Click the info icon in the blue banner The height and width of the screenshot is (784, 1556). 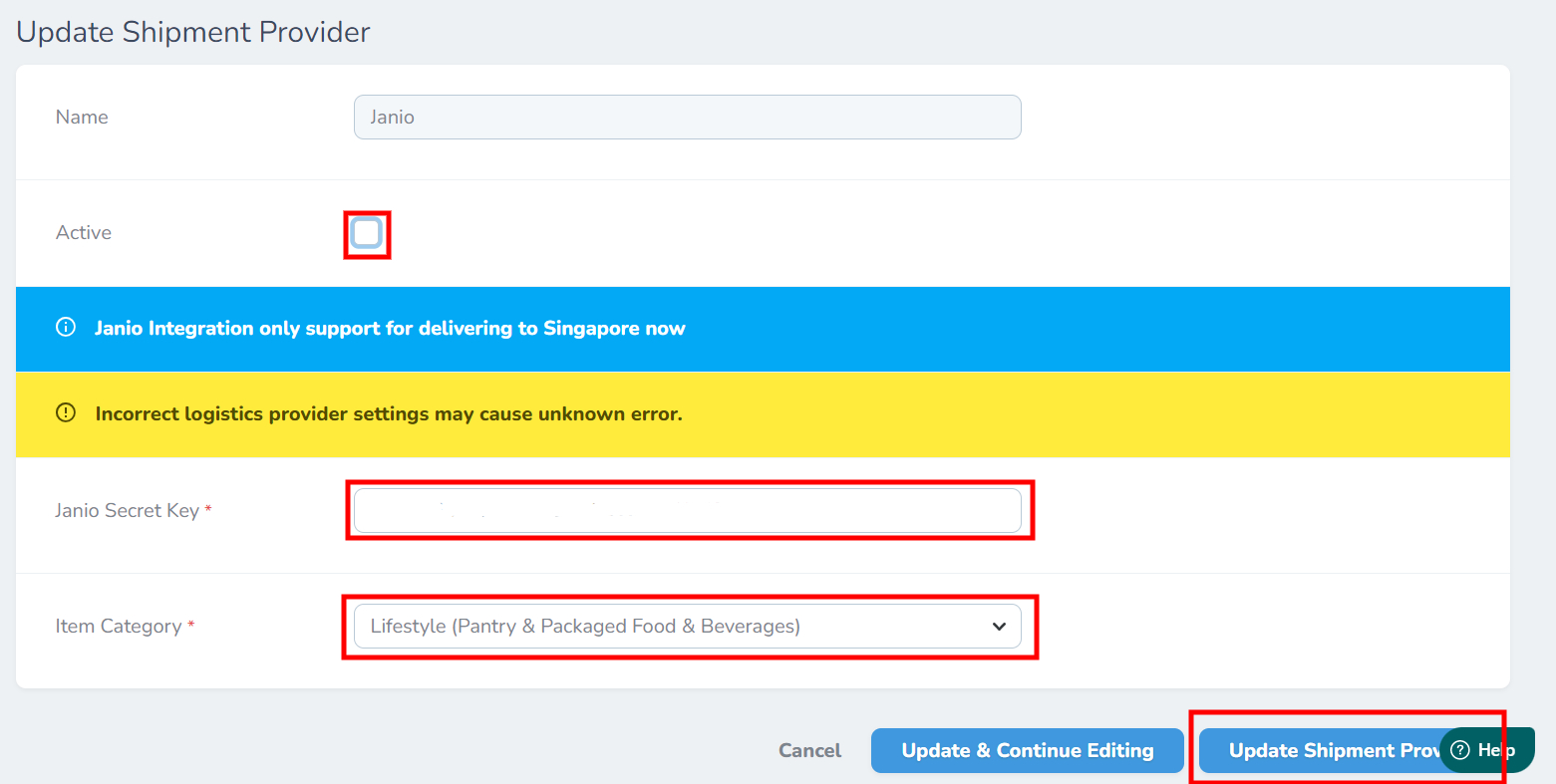(x=66, y=328)
